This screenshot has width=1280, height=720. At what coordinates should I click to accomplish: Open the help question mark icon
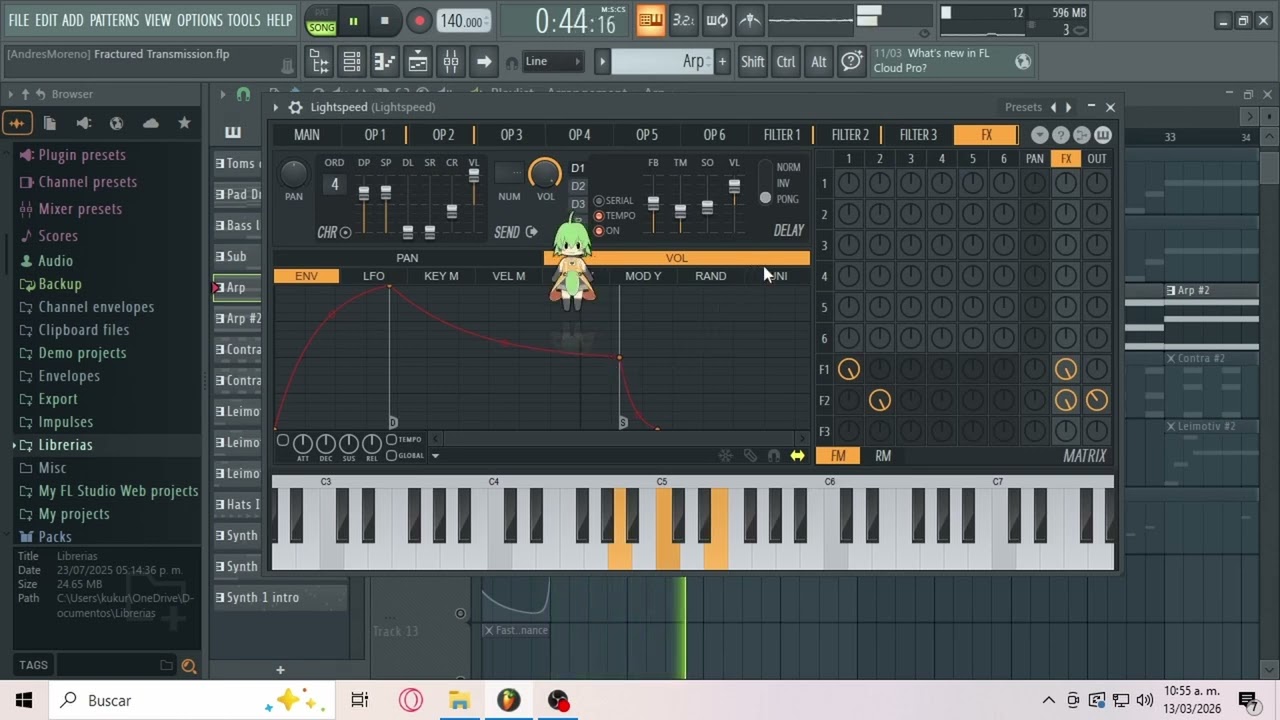pyautogui.click(x=851, y=62)
